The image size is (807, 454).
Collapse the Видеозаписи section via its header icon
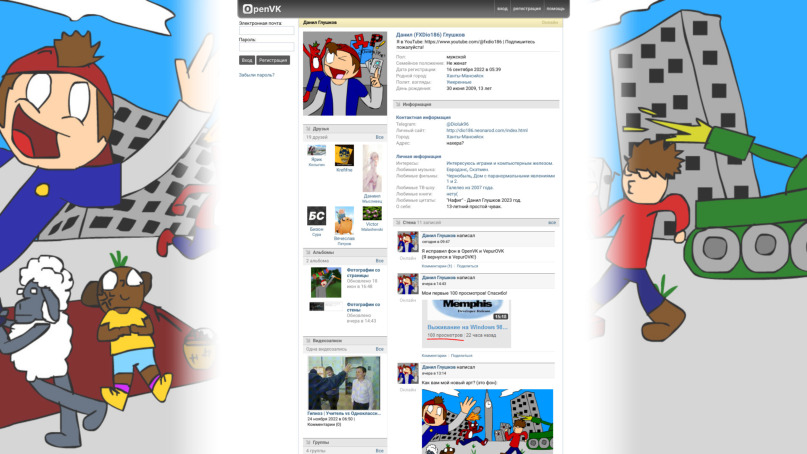[308, 341]
